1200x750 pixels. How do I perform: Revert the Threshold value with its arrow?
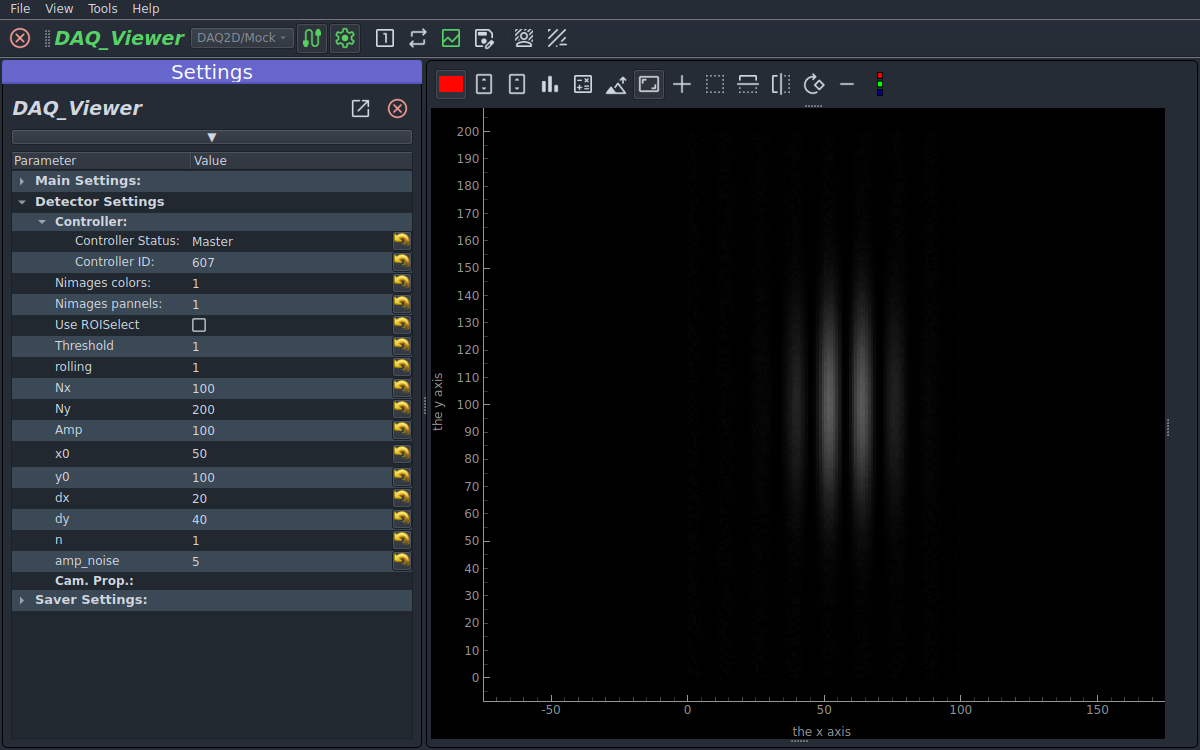(x=401, y=345)
